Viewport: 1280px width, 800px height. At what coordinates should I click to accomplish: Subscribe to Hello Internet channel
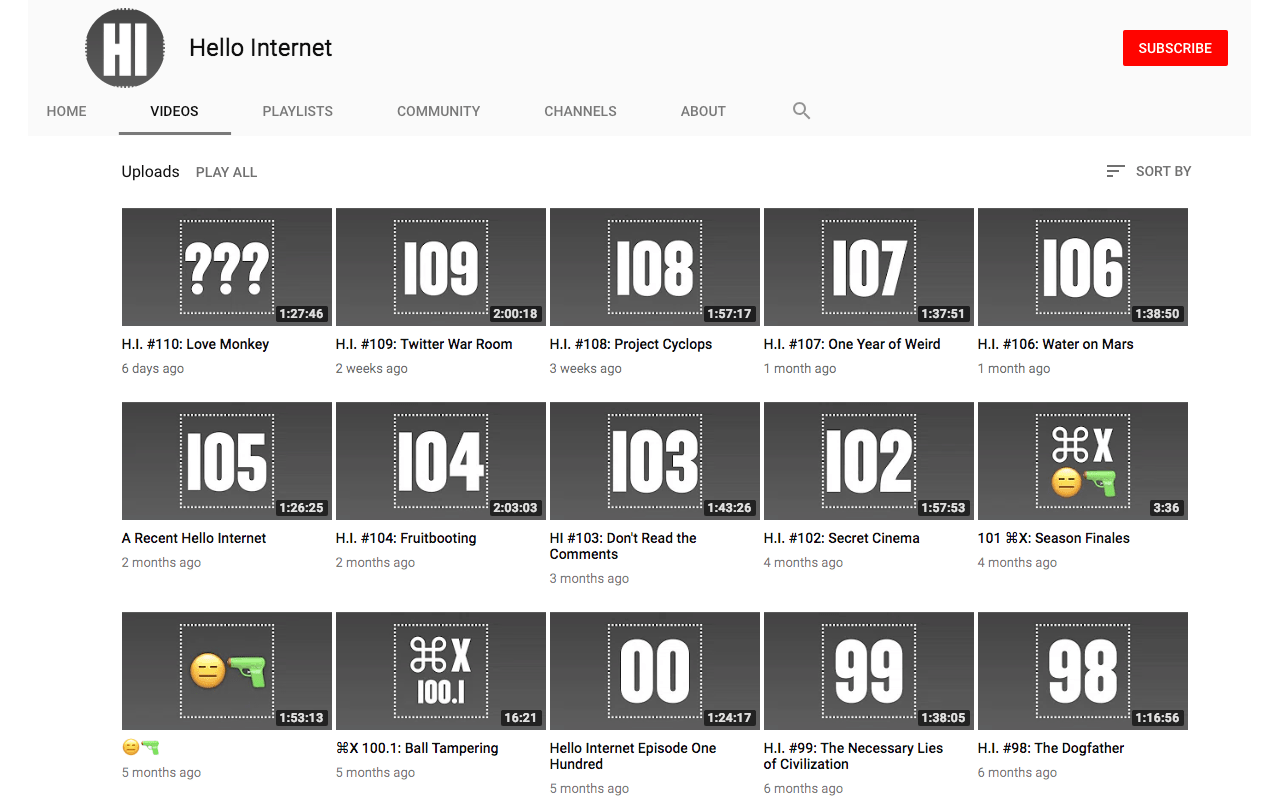1175,48
